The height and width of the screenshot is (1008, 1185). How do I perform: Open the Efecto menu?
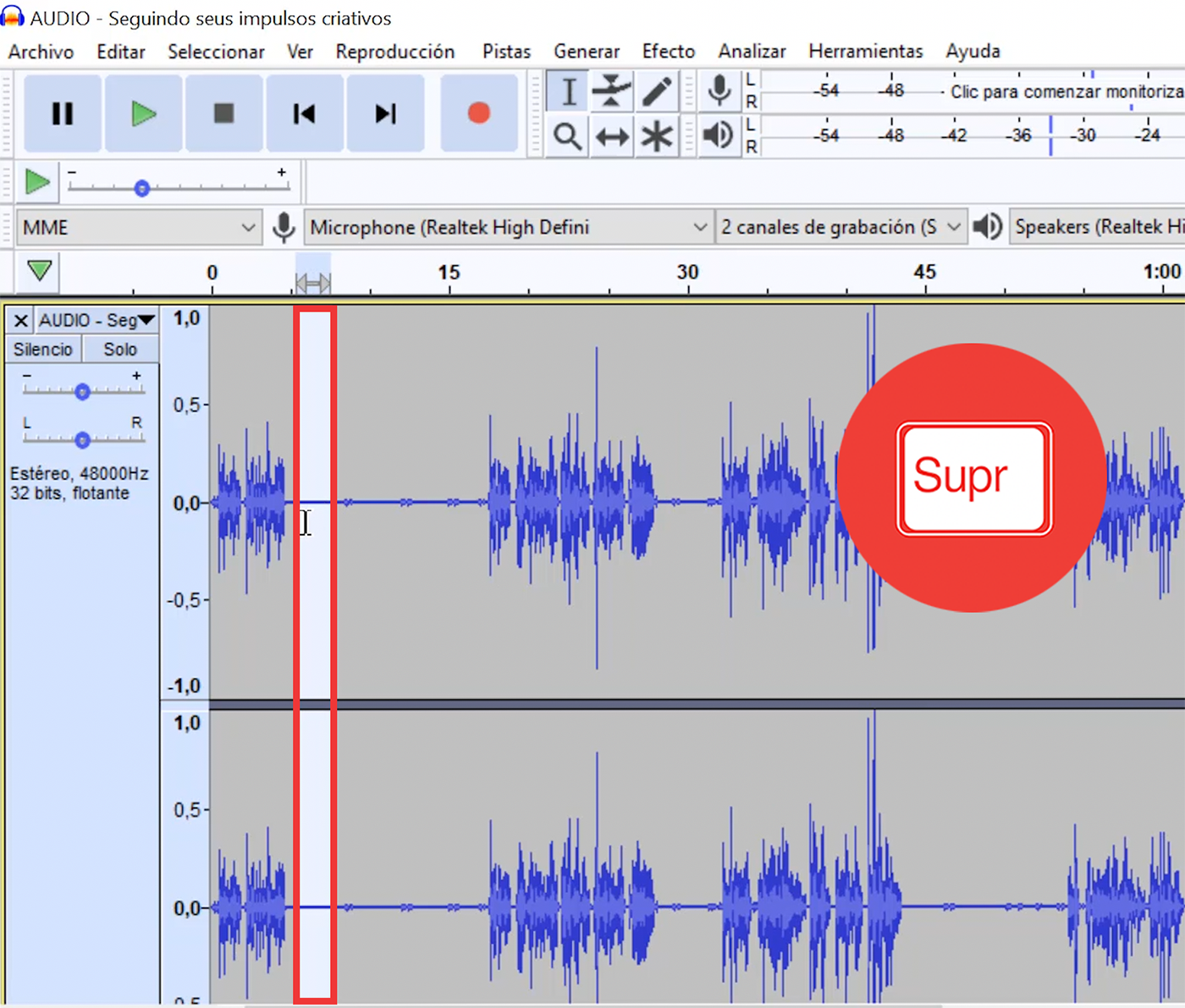click(669, 52)
